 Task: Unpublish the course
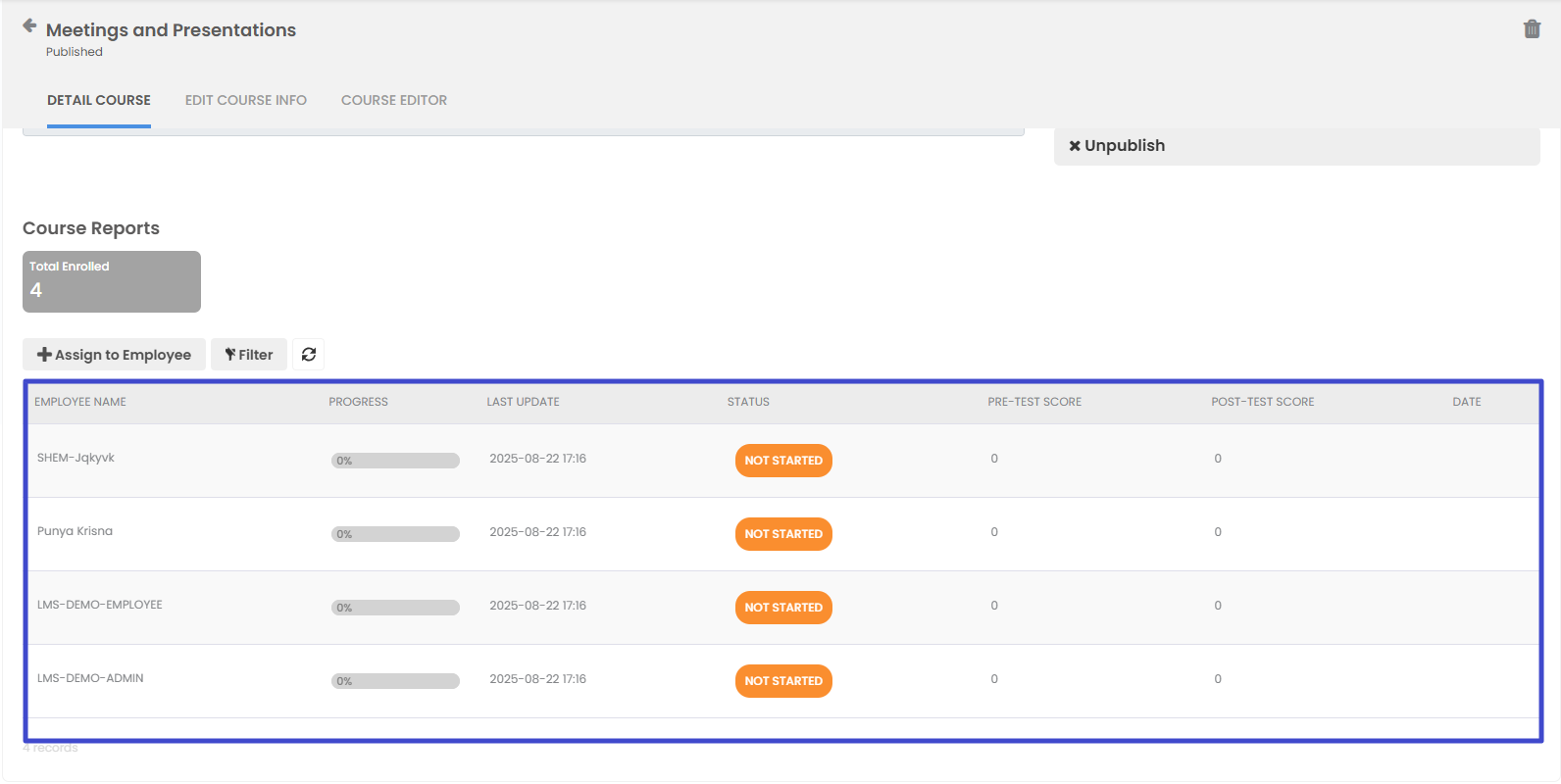pyautogui.click(x=1117, y=146)
